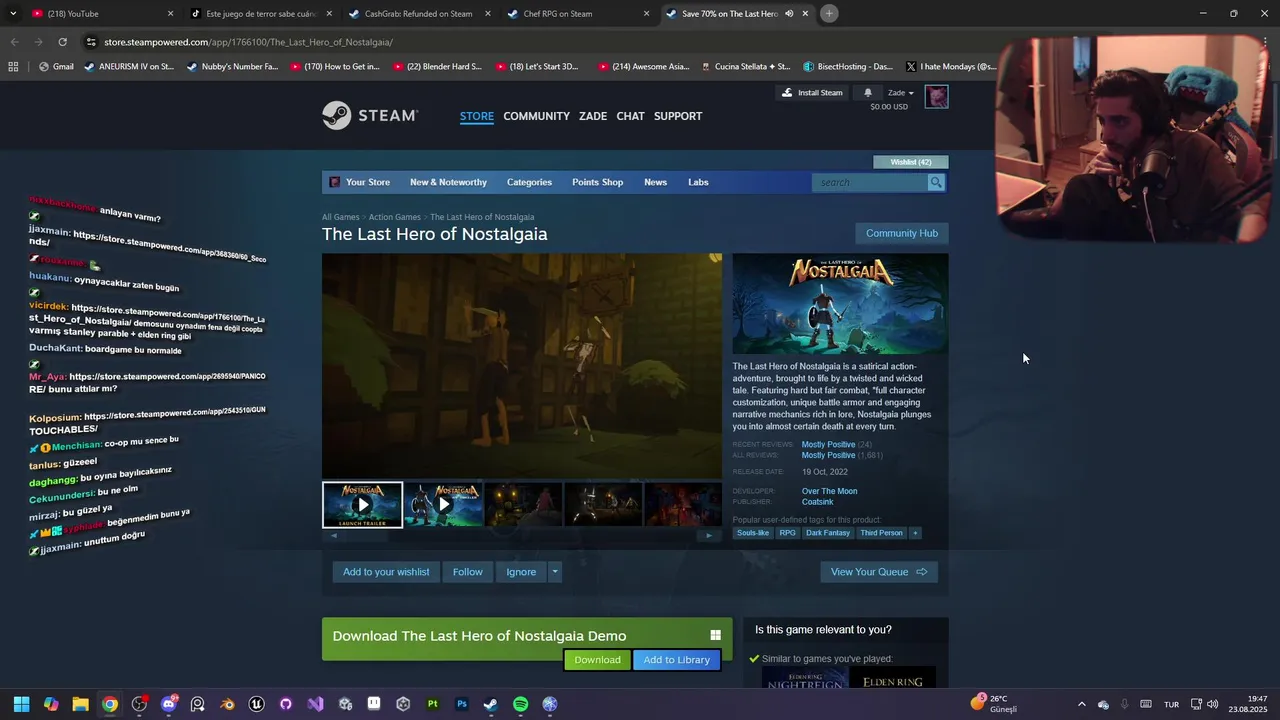
Task: Click the View Your Queue button
Action: tap(879, 572)
